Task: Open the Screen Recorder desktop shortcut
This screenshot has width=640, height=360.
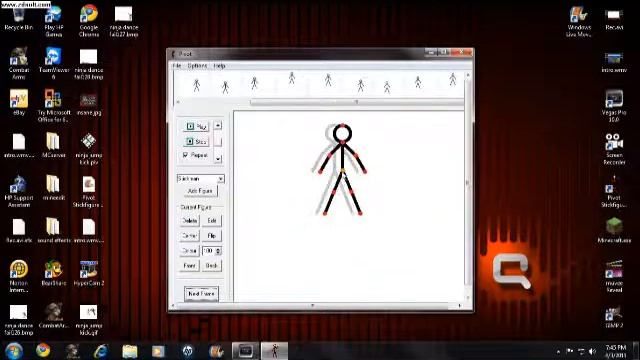Action: [614, 149]
